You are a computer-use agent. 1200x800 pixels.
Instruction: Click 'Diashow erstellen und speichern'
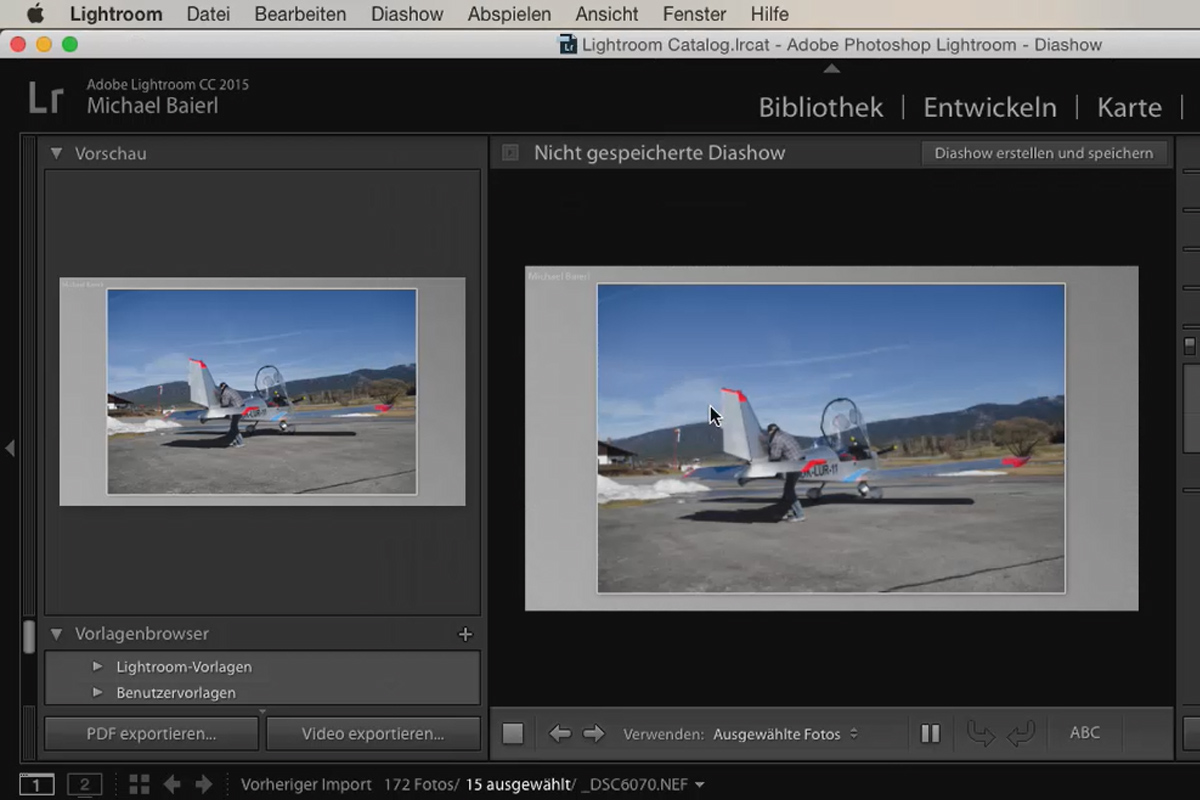coord(1044,153)
